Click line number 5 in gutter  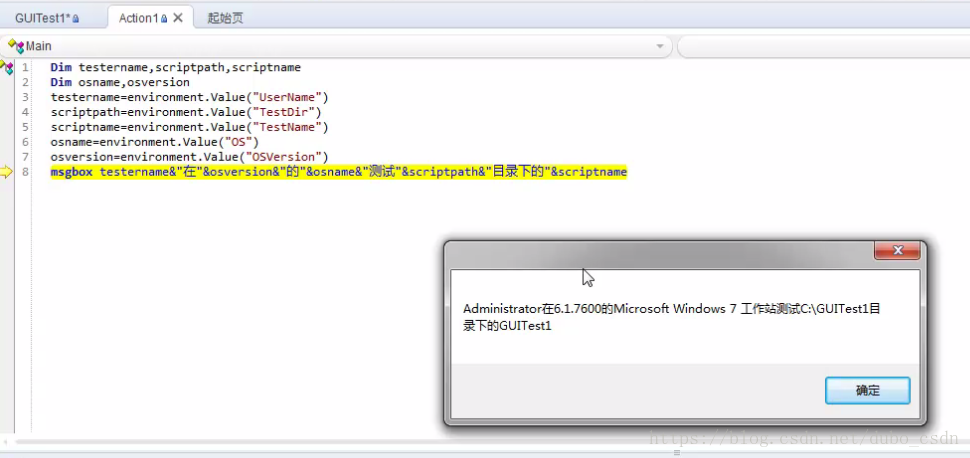(x=25, y=127)
